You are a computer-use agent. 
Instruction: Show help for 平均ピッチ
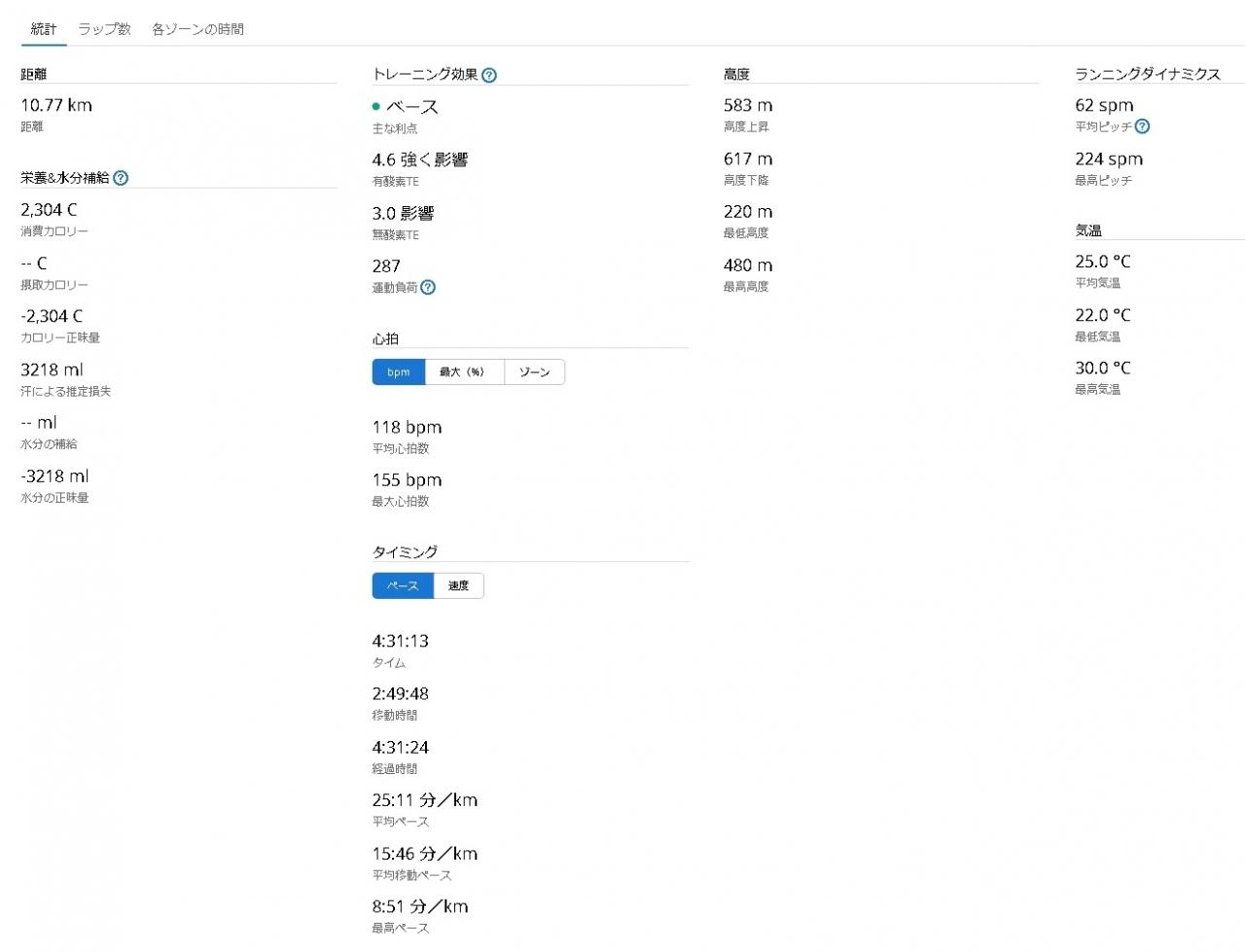(1142, 126)
